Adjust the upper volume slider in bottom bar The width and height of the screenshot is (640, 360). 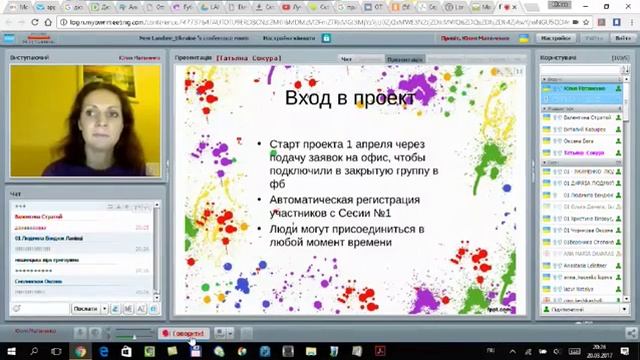click(134, 330)
